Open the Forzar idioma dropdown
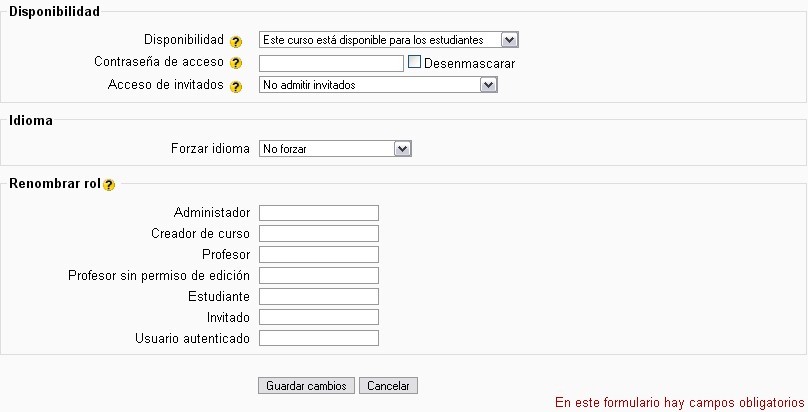The width and height of the screenshot is (808, 412). (335, 149)
